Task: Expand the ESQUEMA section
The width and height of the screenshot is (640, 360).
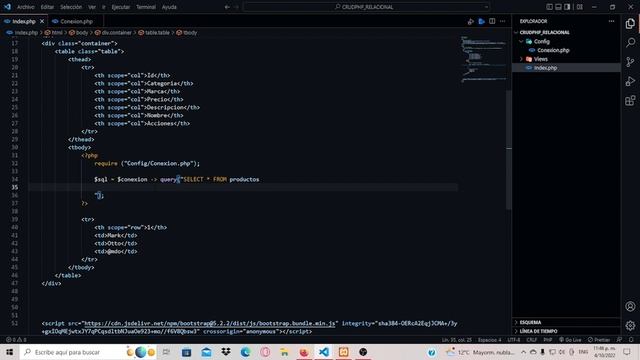Action: point(566,322)
